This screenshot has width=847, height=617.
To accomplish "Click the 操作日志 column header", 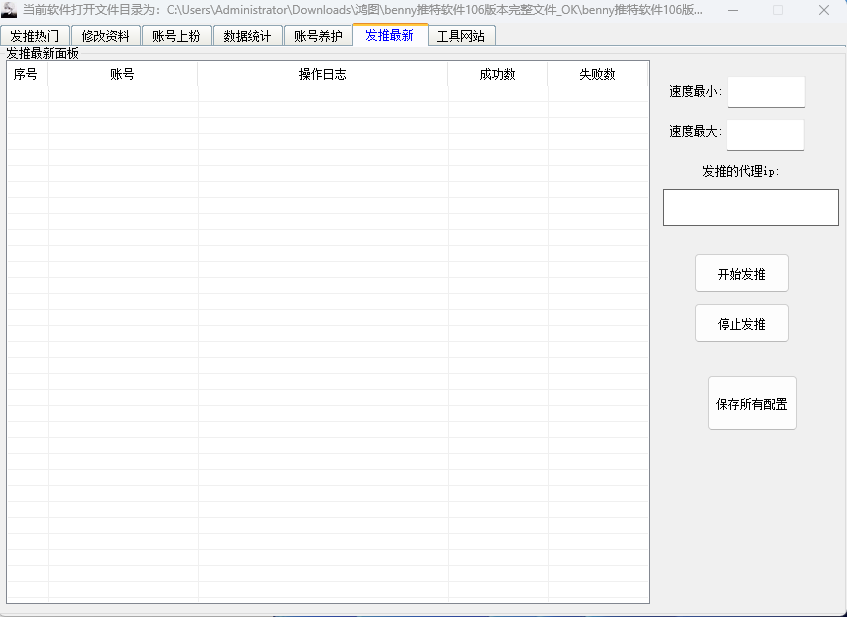I will (x=322, y=74).
